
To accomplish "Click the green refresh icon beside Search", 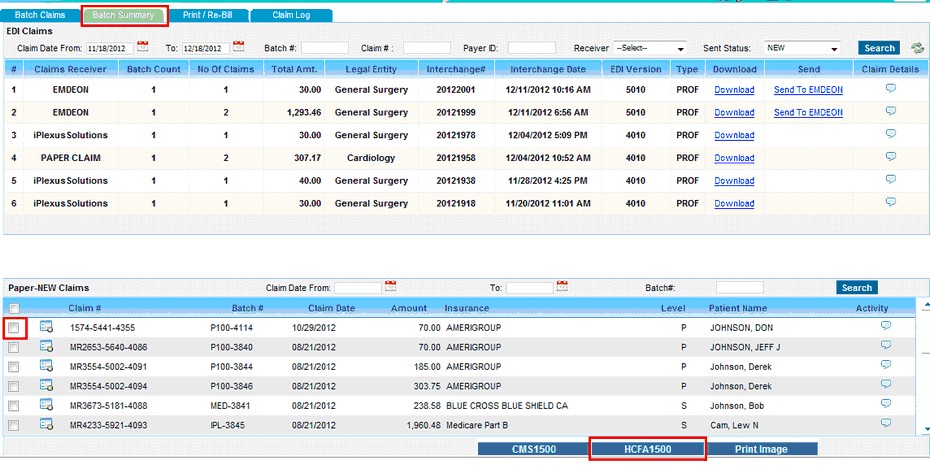I will tap(916, 48).
